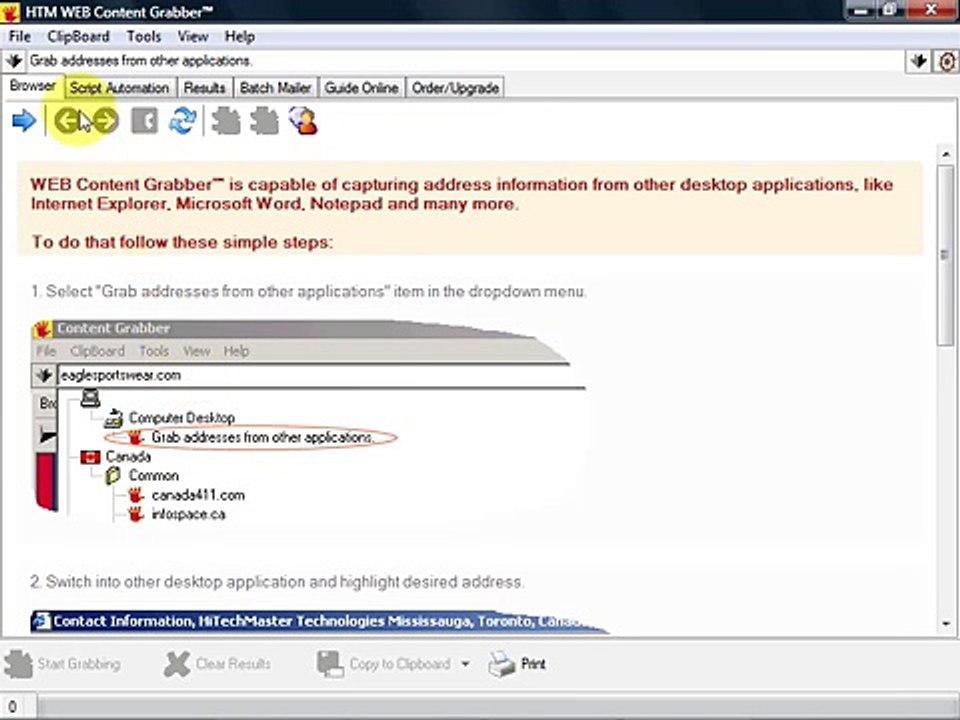Viewport: 960px width, 720px height.
Task: Click the address field showing Grab addresses
Action: (x=465, y=61)
